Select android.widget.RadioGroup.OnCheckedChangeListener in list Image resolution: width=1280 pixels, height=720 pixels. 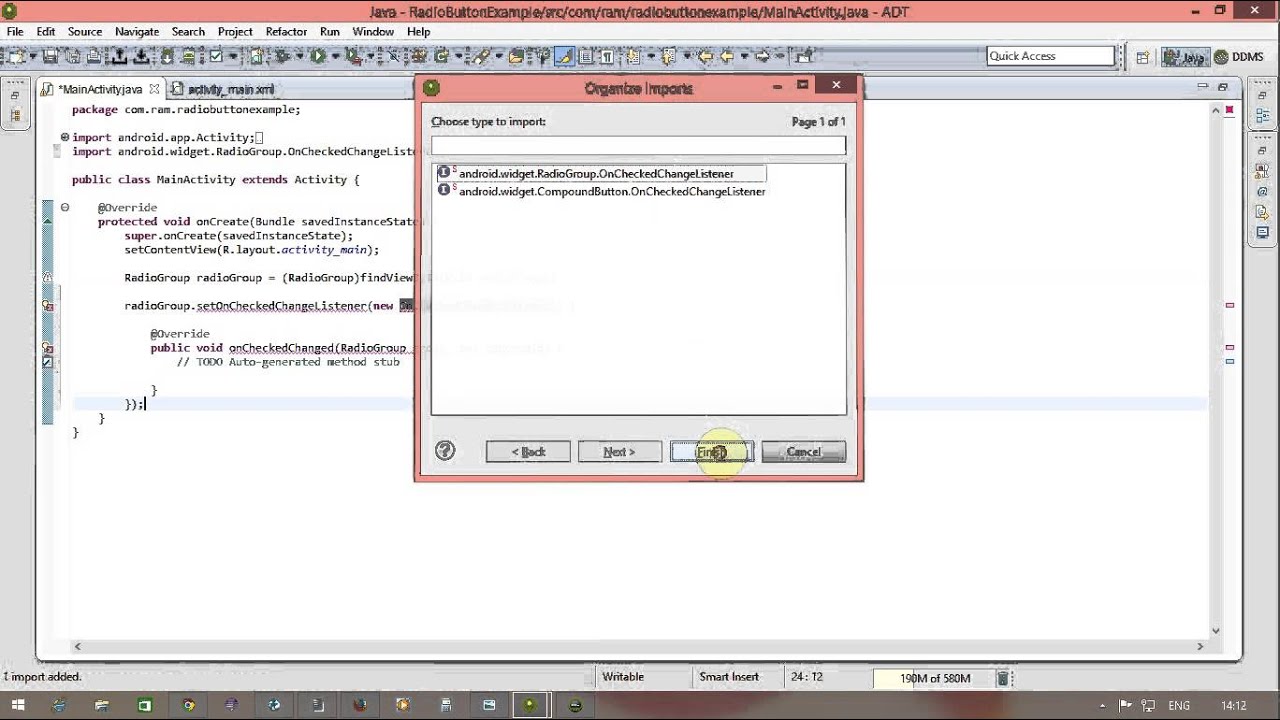click(x=600, y=173)
